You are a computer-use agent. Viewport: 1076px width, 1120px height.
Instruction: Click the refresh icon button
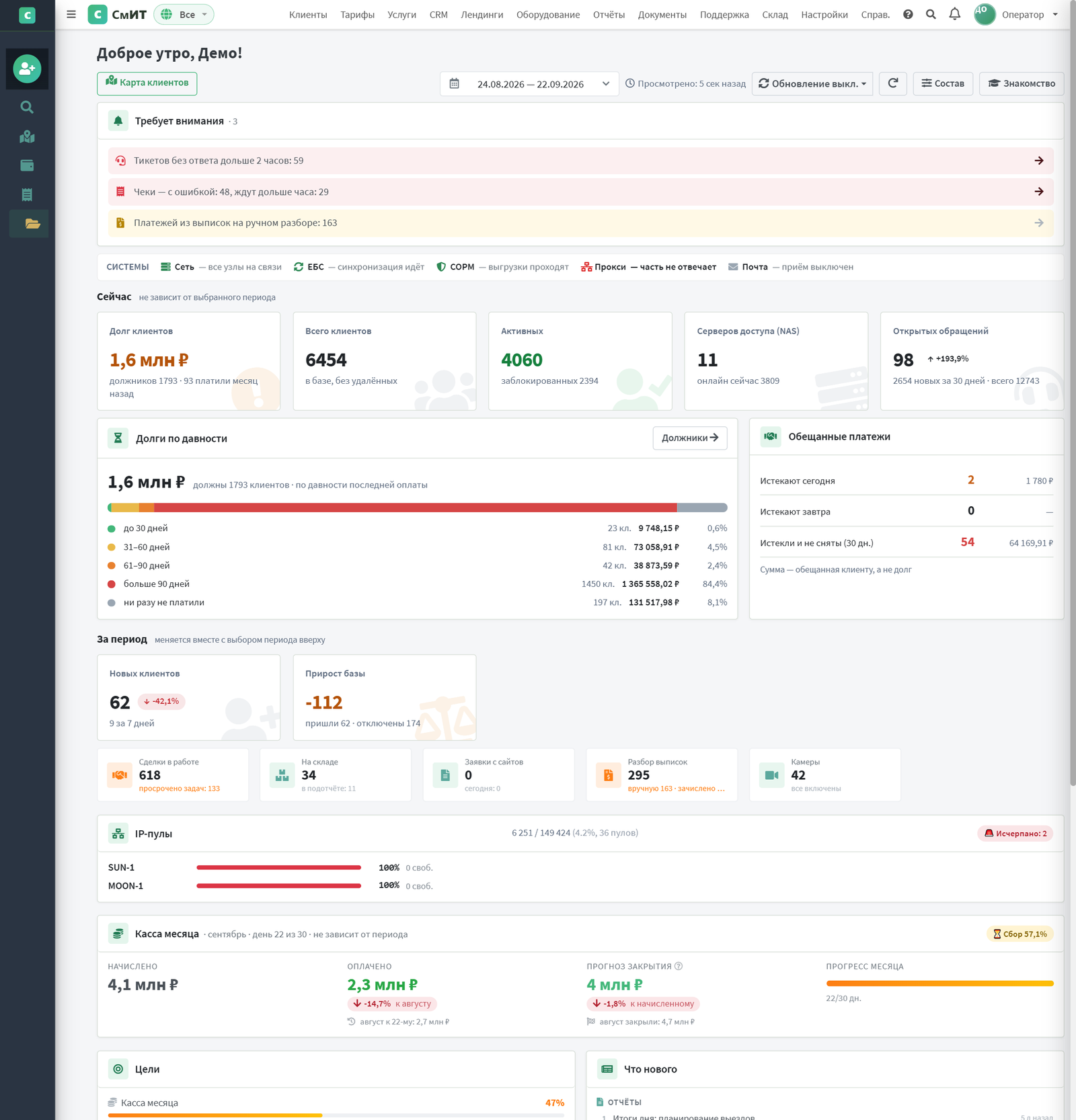[x=893, y=83]
